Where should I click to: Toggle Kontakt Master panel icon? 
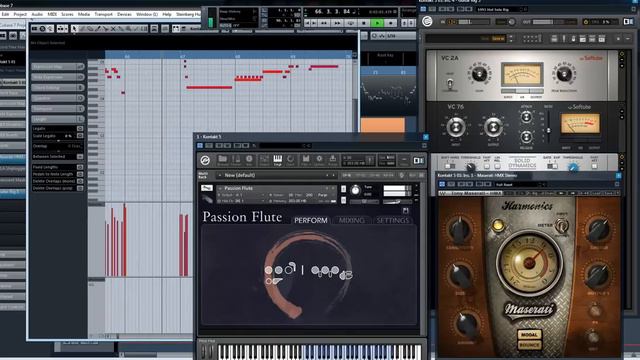[236, 160]
